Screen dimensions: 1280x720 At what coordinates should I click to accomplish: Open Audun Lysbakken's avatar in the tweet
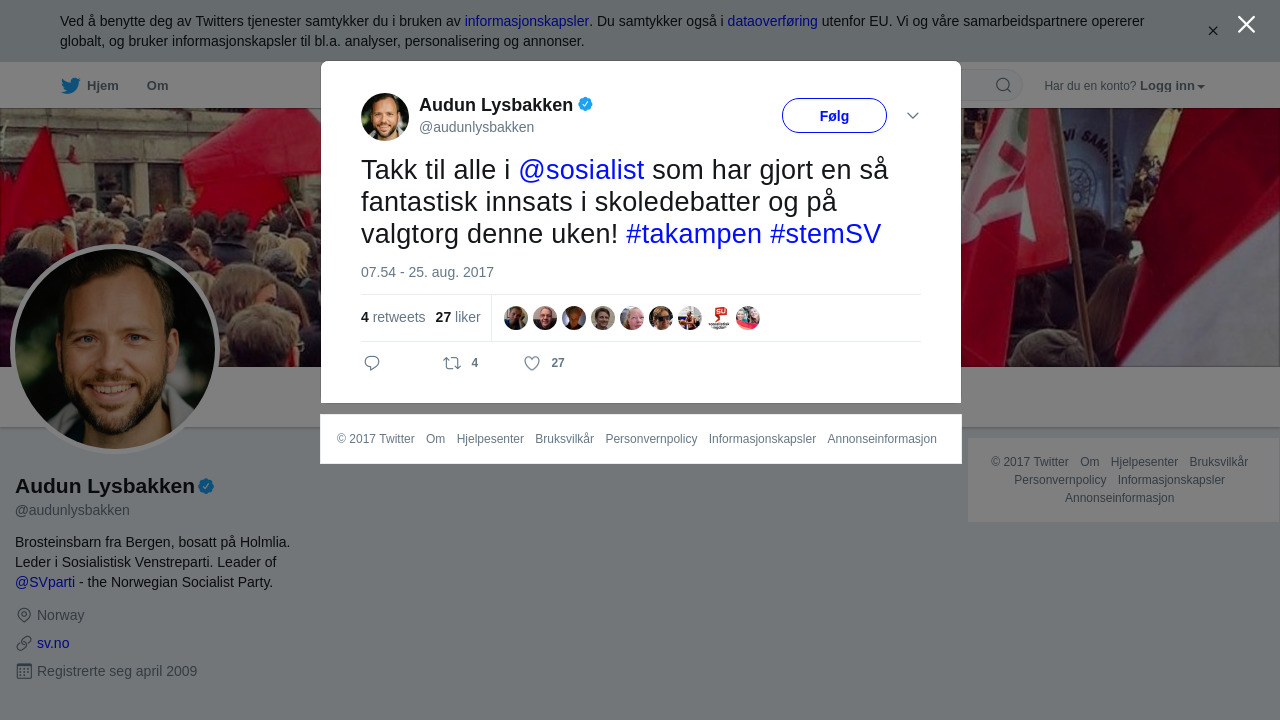(x=385, y=117)
